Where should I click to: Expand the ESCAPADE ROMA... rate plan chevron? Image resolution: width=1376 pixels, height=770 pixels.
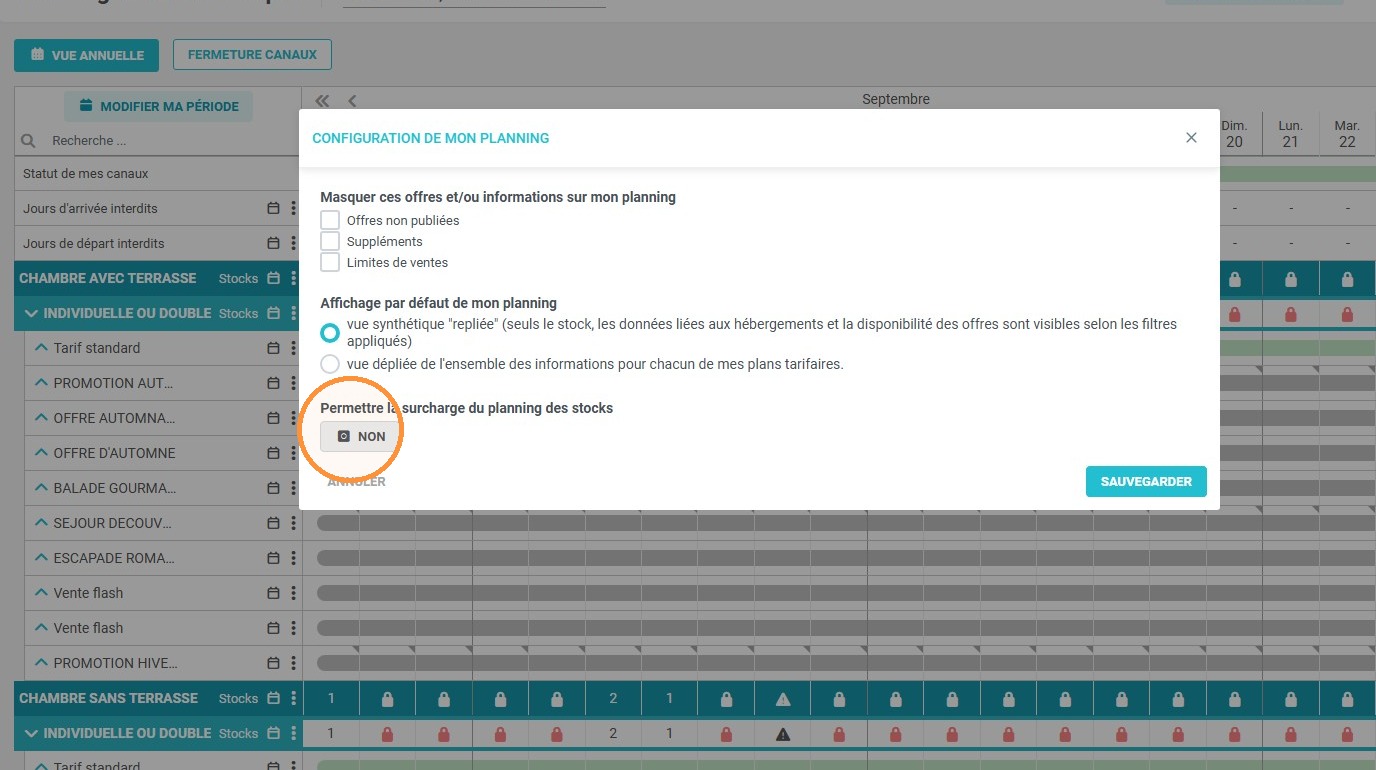point(41,558)
